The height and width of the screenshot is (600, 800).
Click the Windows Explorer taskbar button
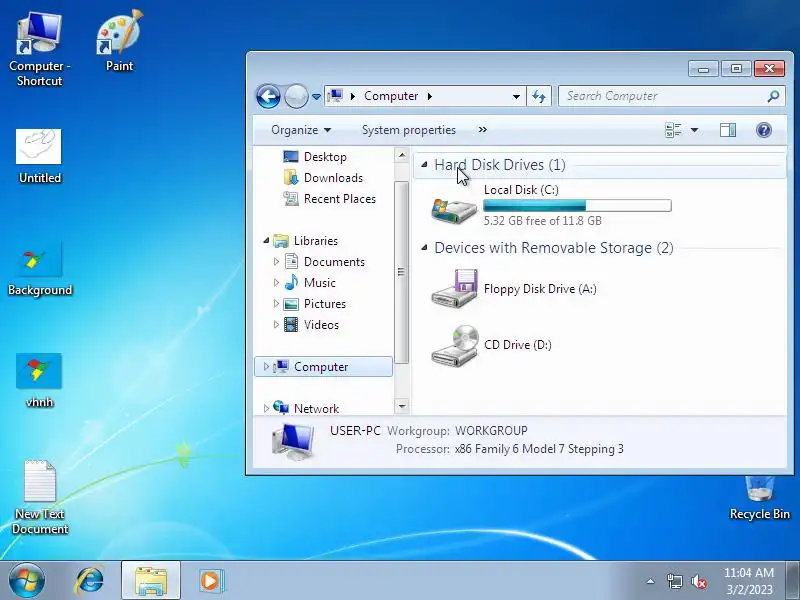tap(151, 581)
